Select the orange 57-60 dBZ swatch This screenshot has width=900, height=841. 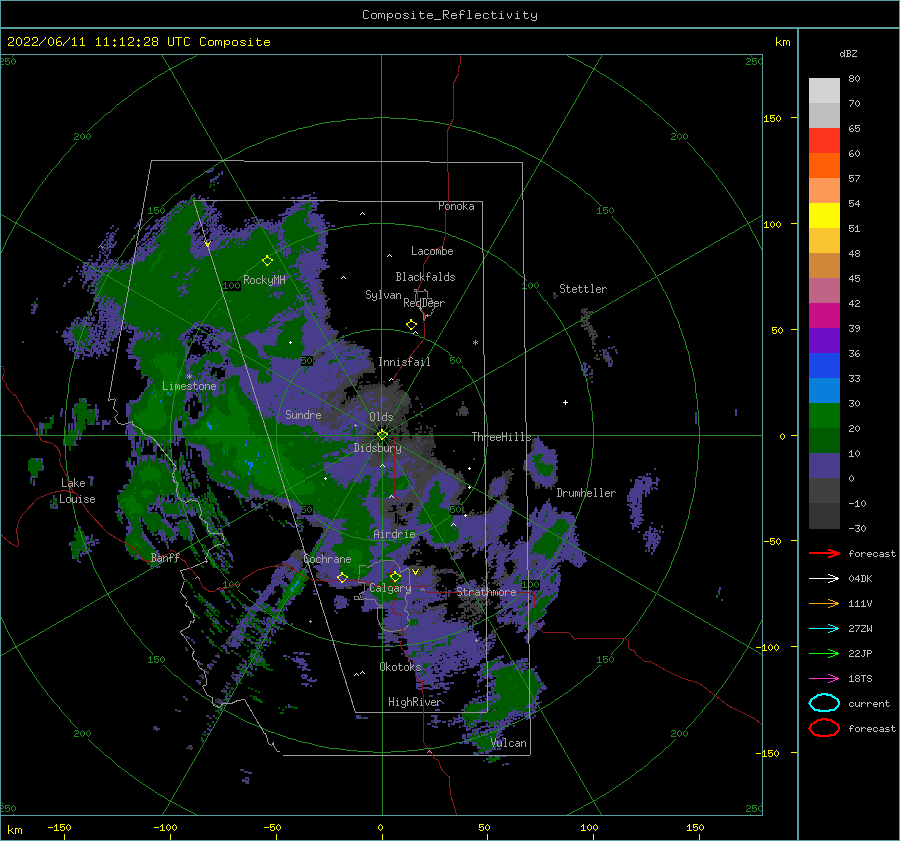coord(824,165)
